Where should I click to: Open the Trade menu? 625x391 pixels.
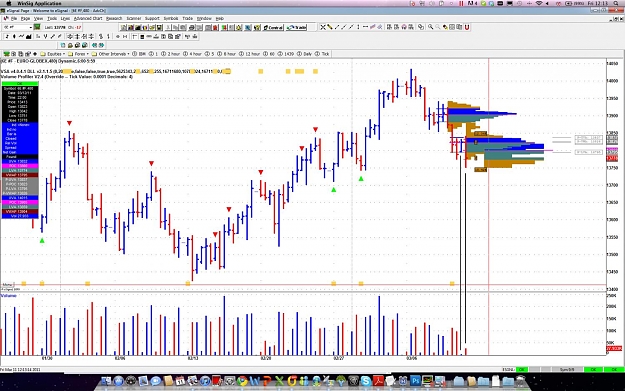coord(187,18)
